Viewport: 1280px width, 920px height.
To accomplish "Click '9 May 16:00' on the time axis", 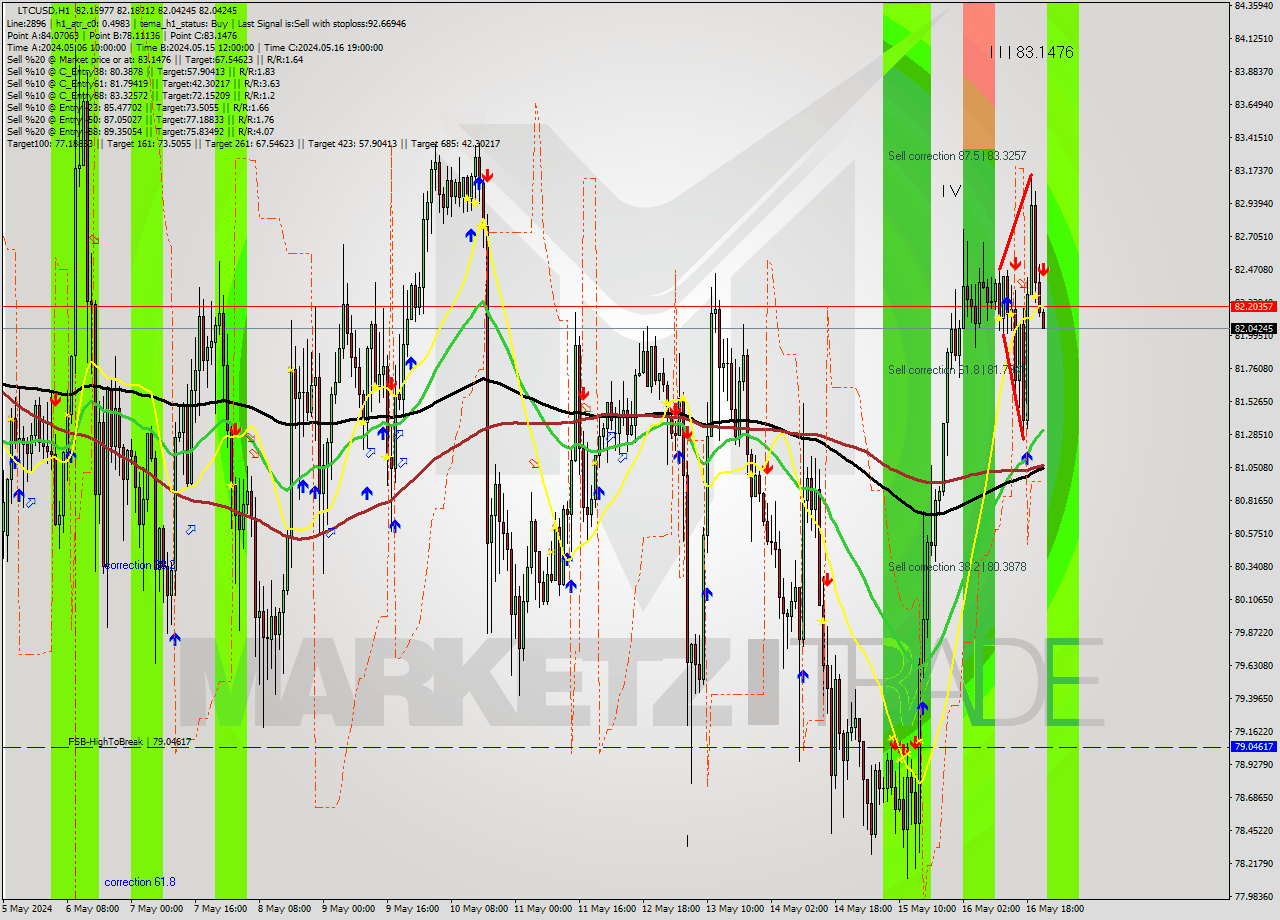I will pyautogui.click(x=412, y=909).
